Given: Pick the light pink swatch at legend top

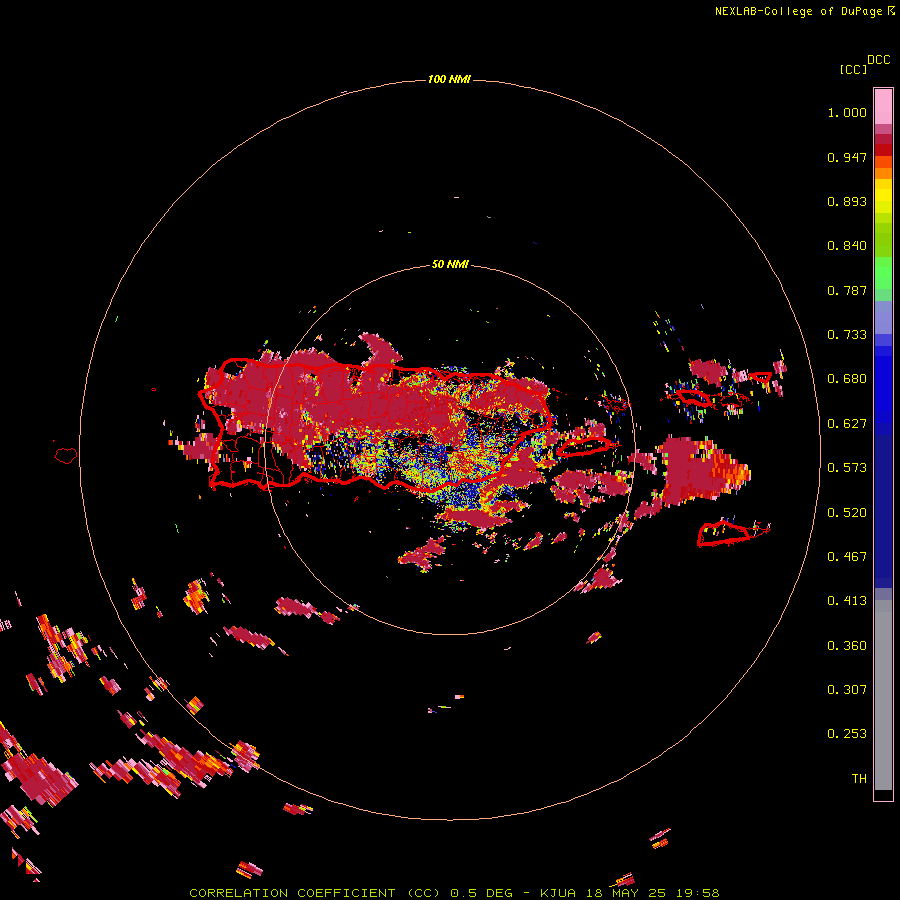Looking at the screenshot, I should point(883,107).
